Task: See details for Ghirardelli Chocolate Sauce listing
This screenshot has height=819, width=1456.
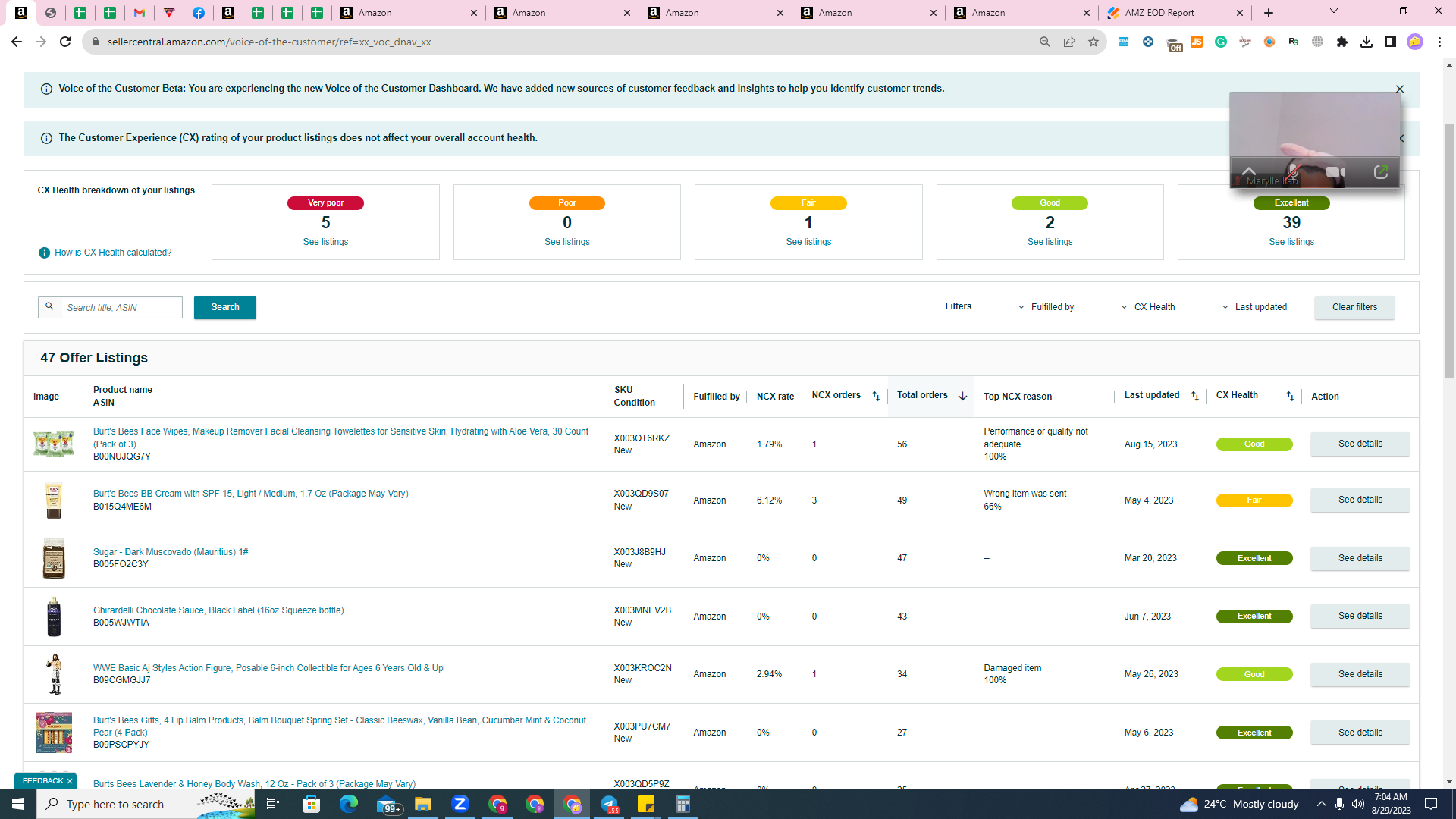Action: [x=1360, y=616]
